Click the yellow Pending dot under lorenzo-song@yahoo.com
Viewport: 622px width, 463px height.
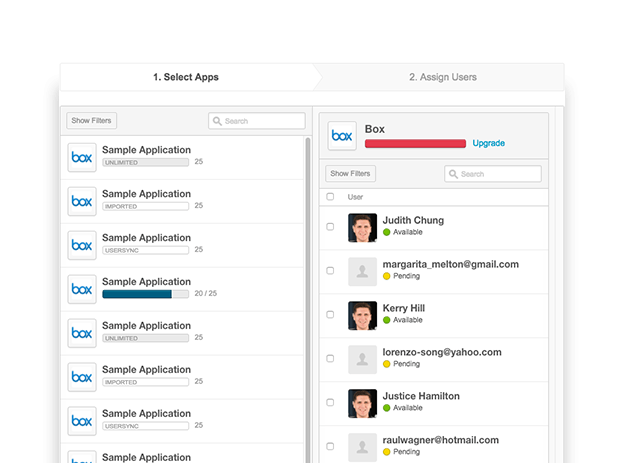[387, 364]
